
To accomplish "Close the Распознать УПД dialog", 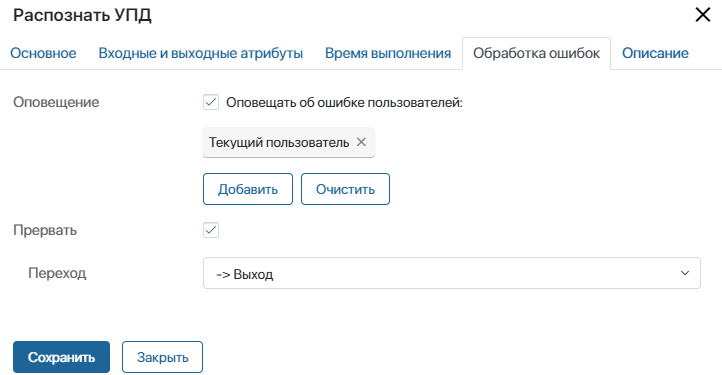I will [703, 15].
